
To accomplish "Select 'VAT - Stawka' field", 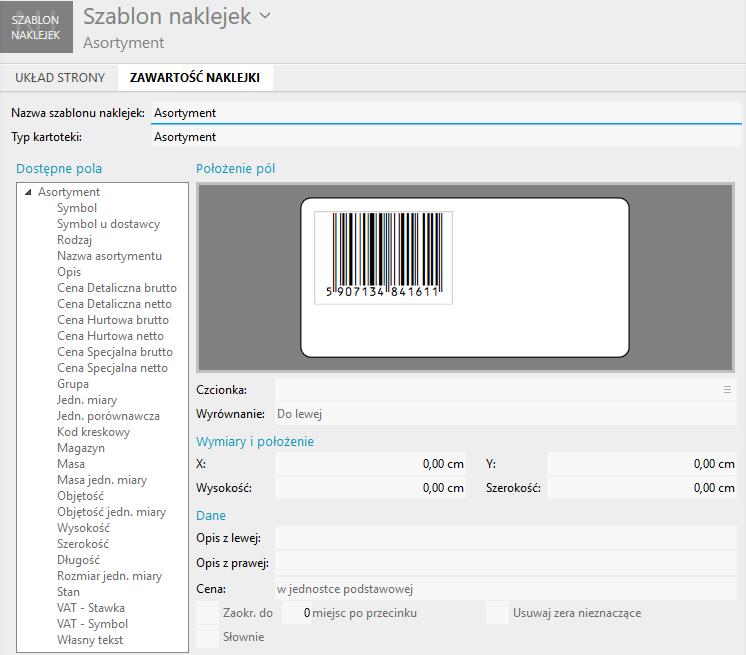I will 91,608.
